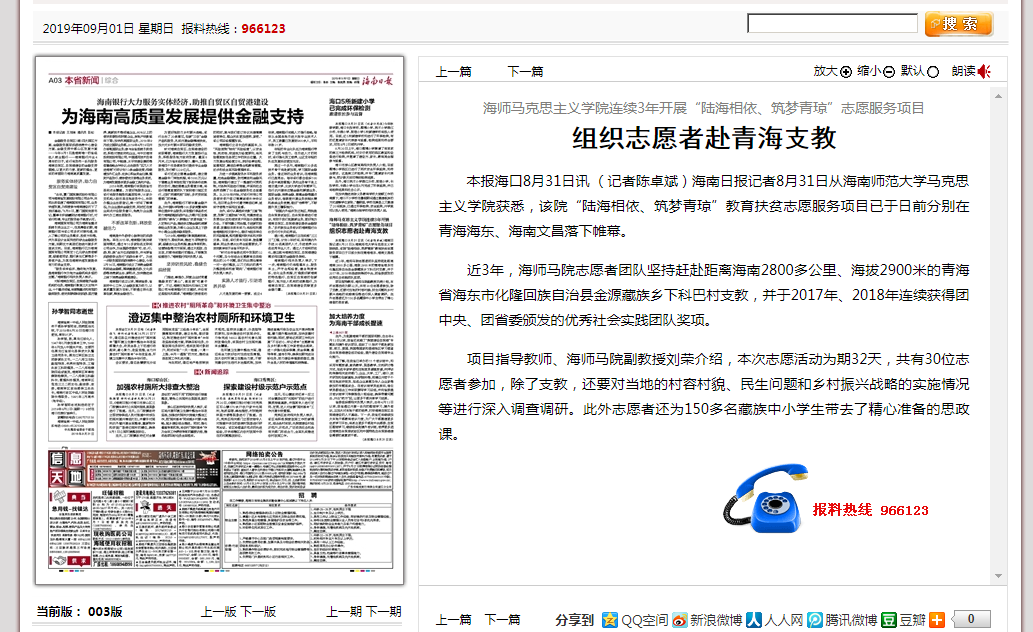Click the share count bubble showing 0
Viewport: 1033px width, 632px height.
[x=972, y=620]
